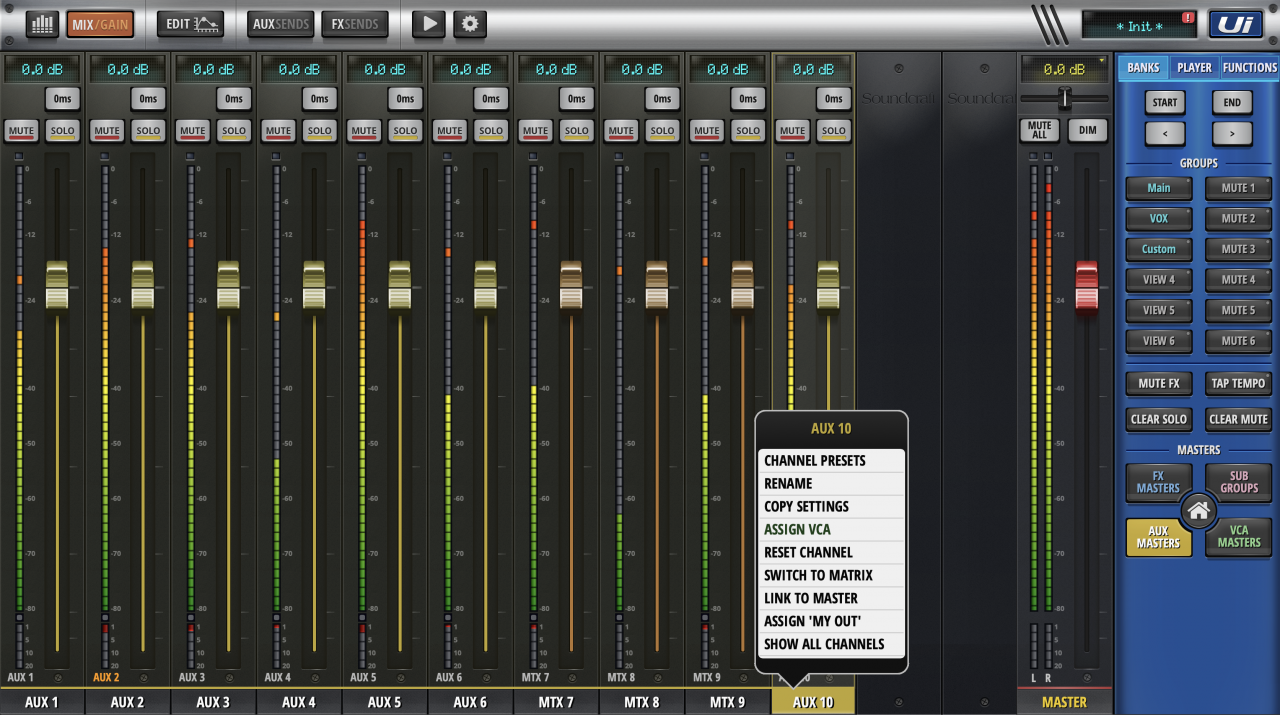Click the START bank button
This screenshot has height=715, width=1280.
coord(1165,103)
